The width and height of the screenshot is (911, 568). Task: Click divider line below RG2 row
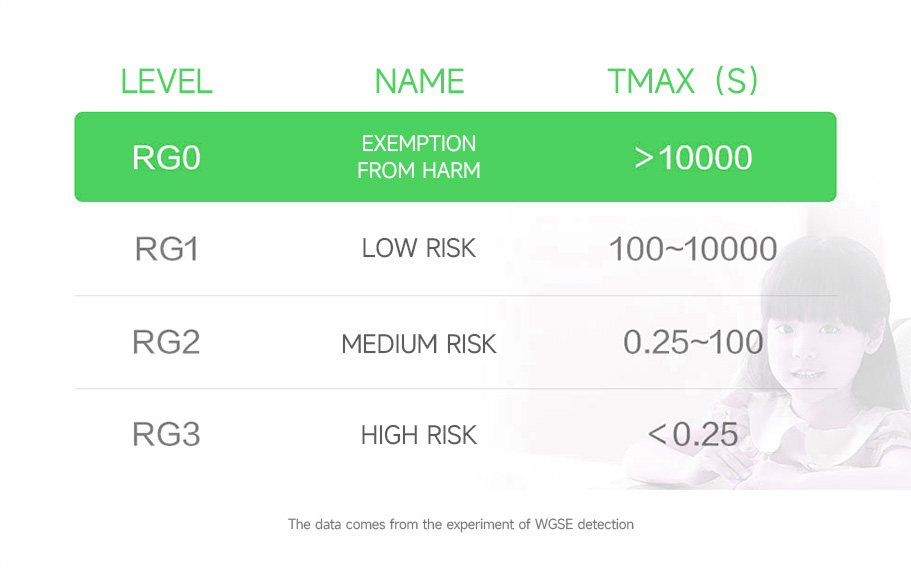456,389
